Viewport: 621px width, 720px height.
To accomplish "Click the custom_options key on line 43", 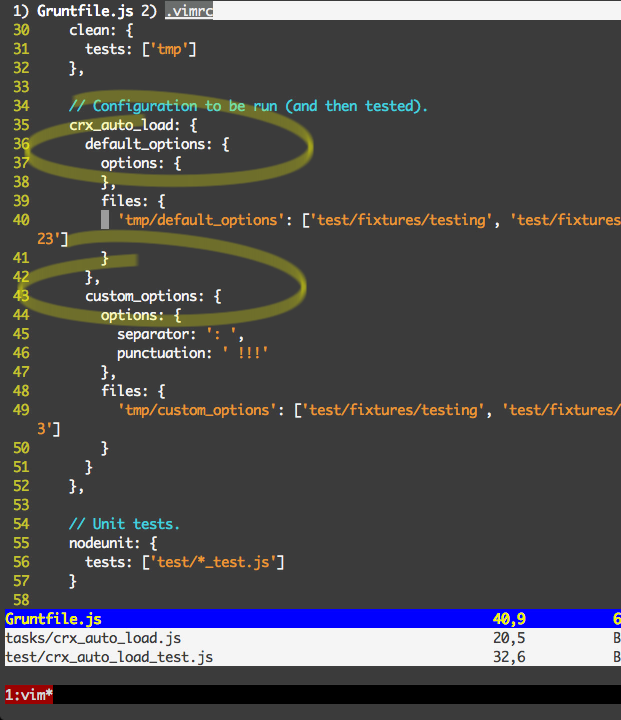I will pos(141,296).
